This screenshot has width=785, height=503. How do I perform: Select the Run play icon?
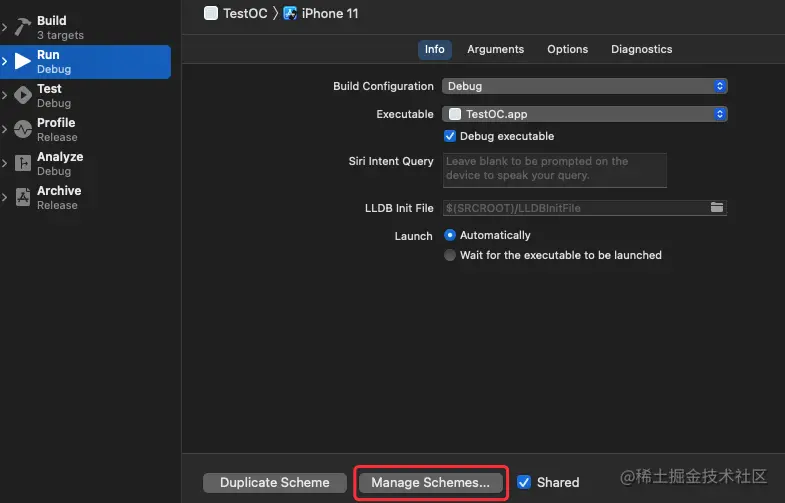coord(23,61)
